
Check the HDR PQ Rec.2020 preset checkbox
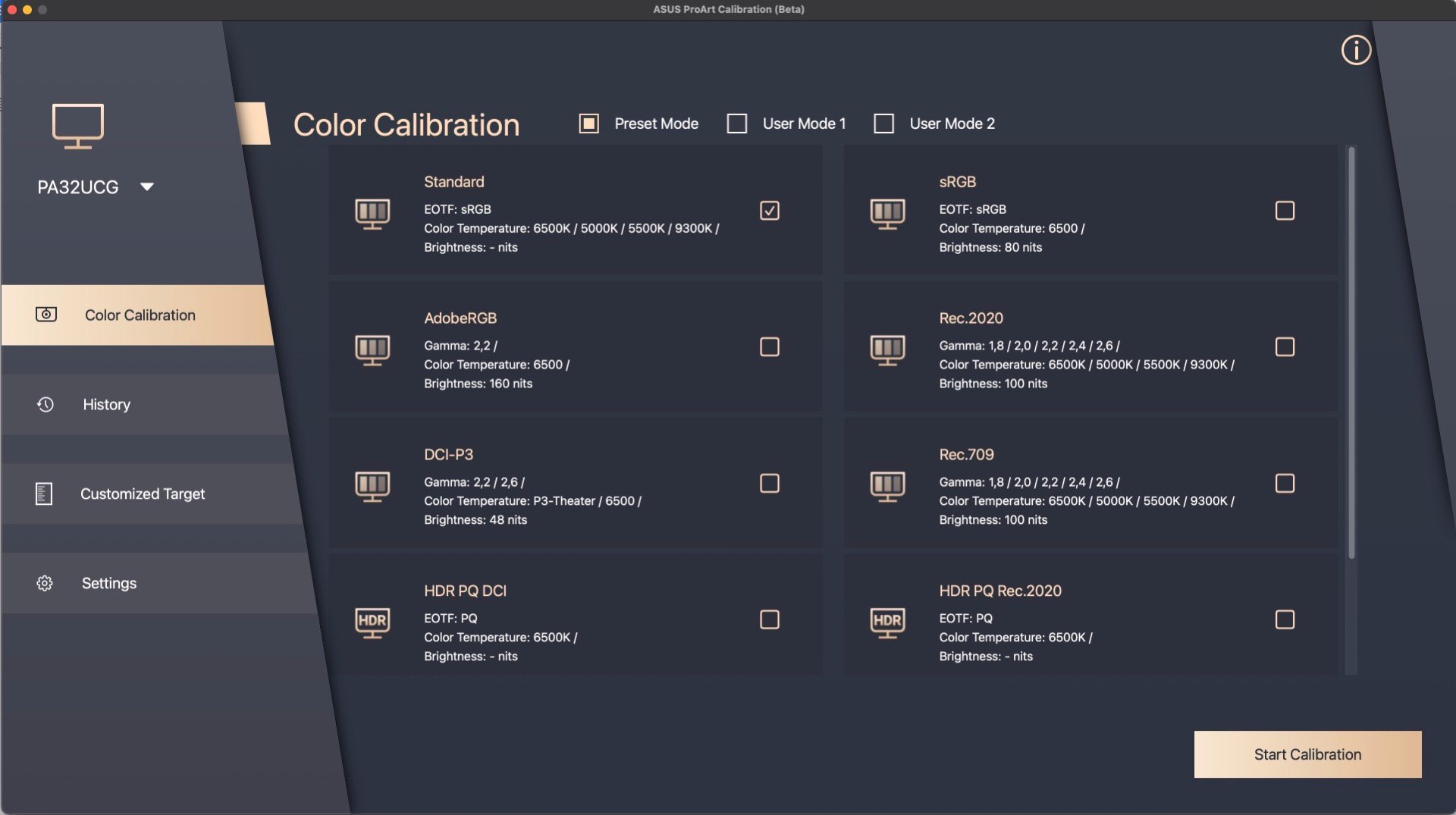pos(1285,619)
